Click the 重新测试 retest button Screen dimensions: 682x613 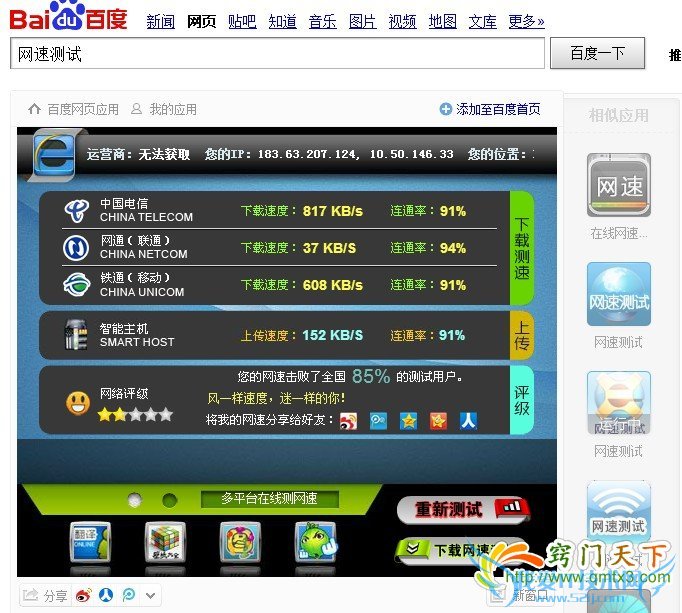point(464,509)
